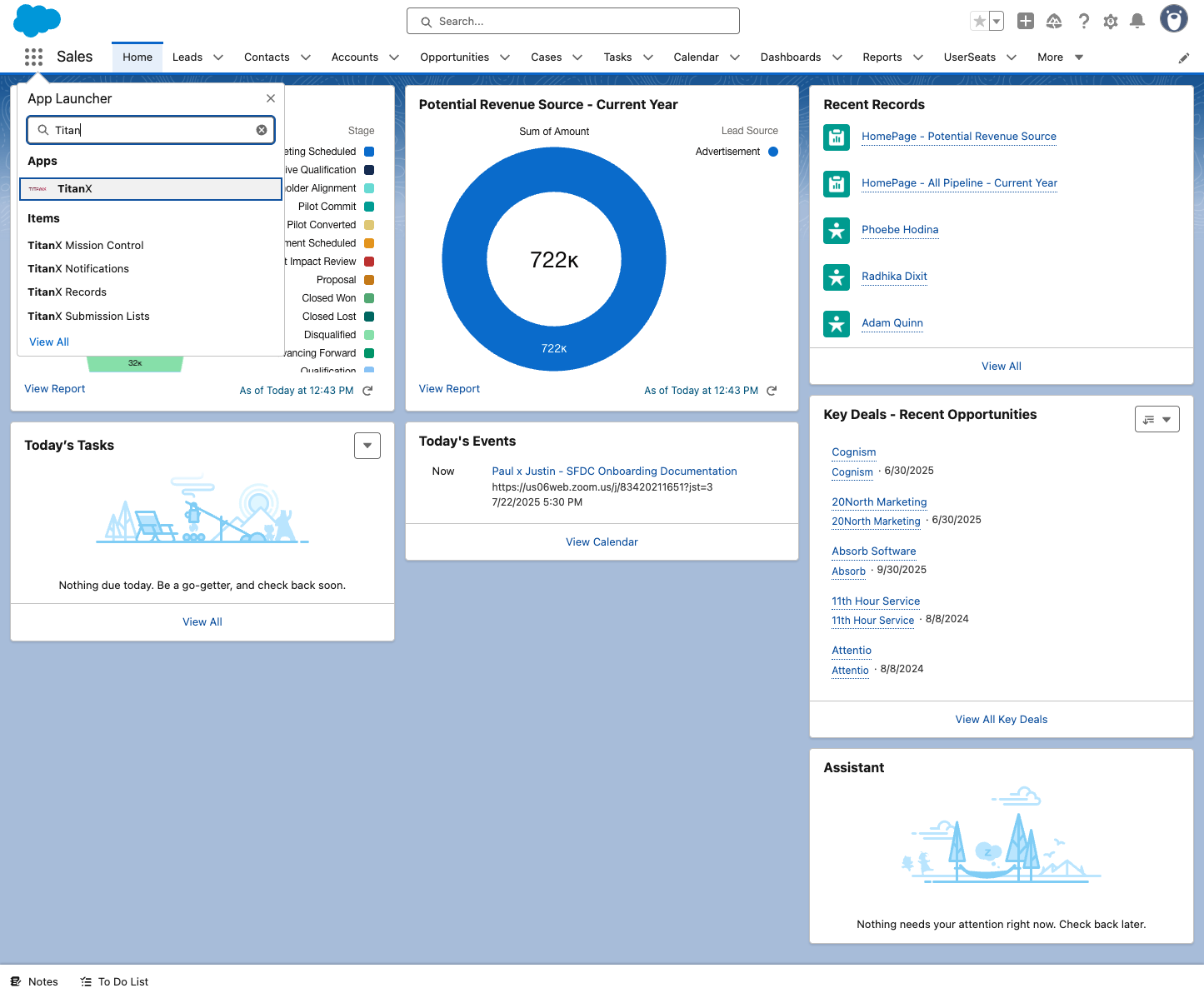
Task: Open the View Calendar link
Action: pos(602,542)
